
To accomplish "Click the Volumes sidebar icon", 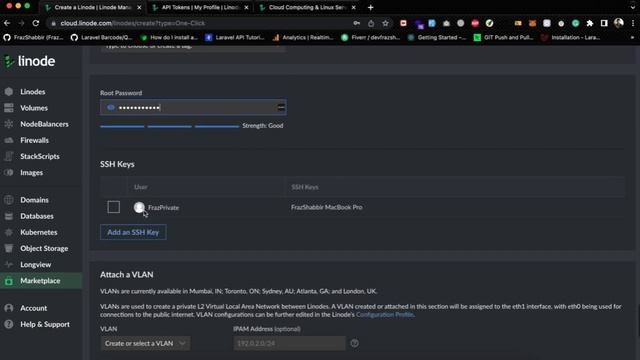I will 9,108.
